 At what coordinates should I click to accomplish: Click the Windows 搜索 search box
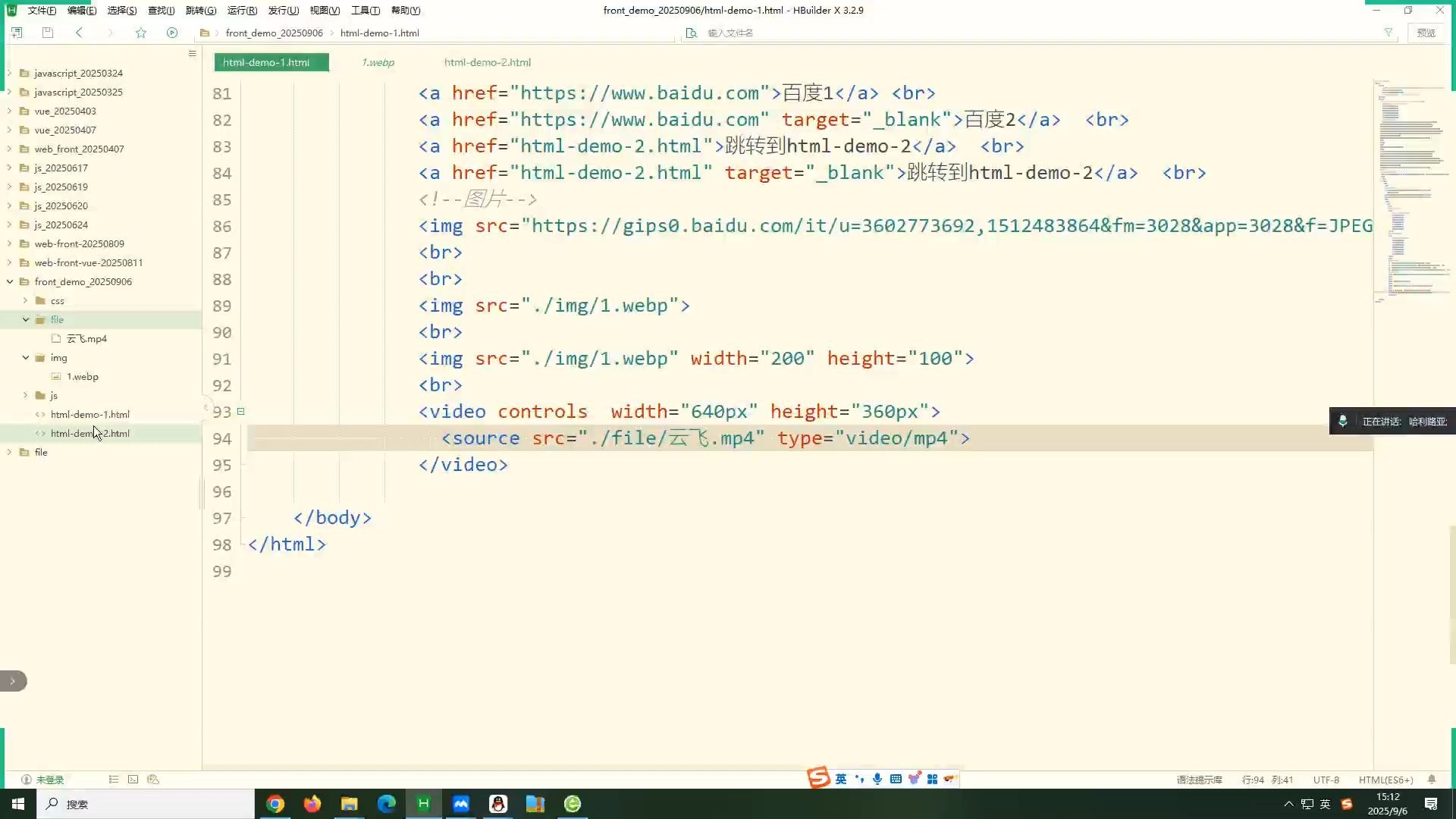coord(146,804)
